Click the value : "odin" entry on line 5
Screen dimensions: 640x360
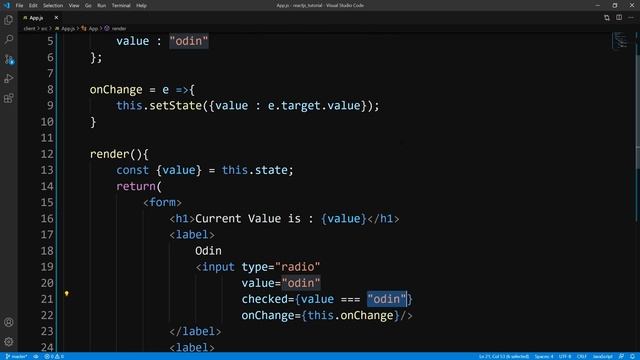[x=162, y=41]
